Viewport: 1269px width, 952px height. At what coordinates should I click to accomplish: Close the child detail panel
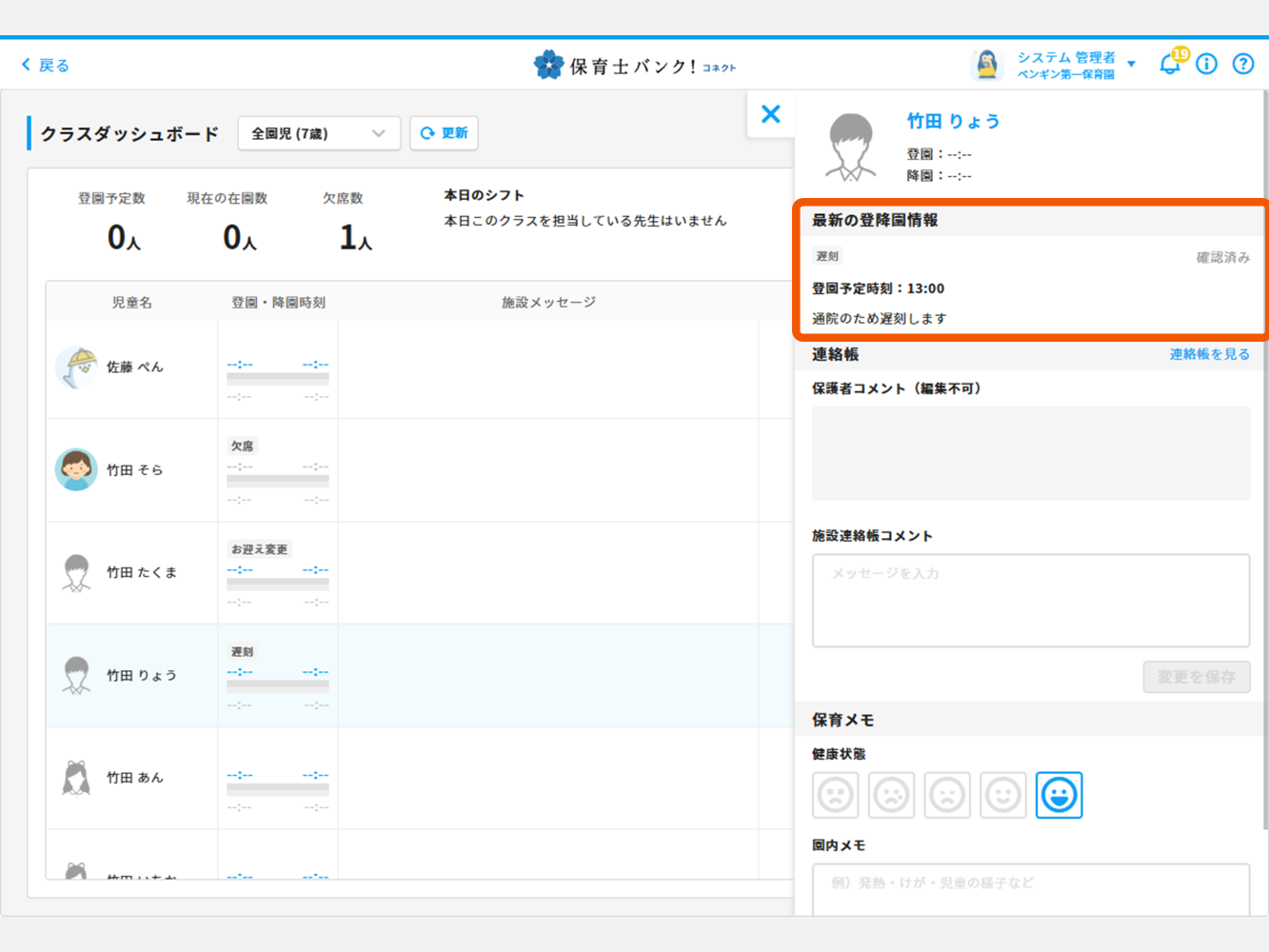click(771, 115)
